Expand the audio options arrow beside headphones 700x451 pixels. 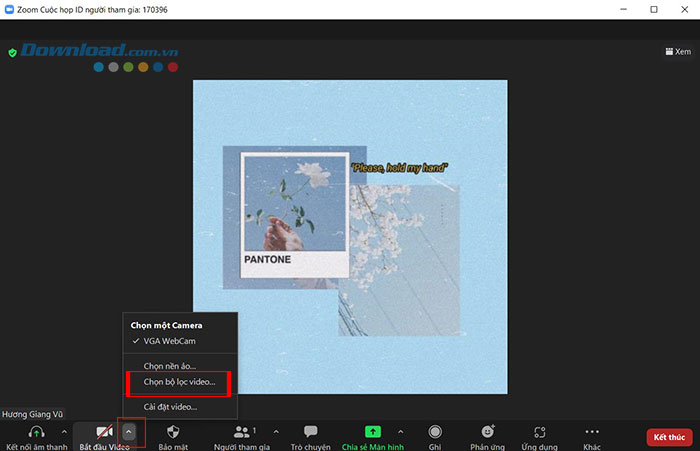tap(64, 431)
